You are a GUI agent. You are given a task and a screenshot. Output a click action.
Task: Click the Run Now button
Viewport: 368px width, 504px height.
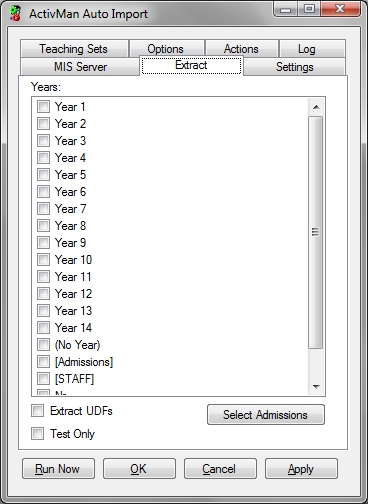click(58, 469)
